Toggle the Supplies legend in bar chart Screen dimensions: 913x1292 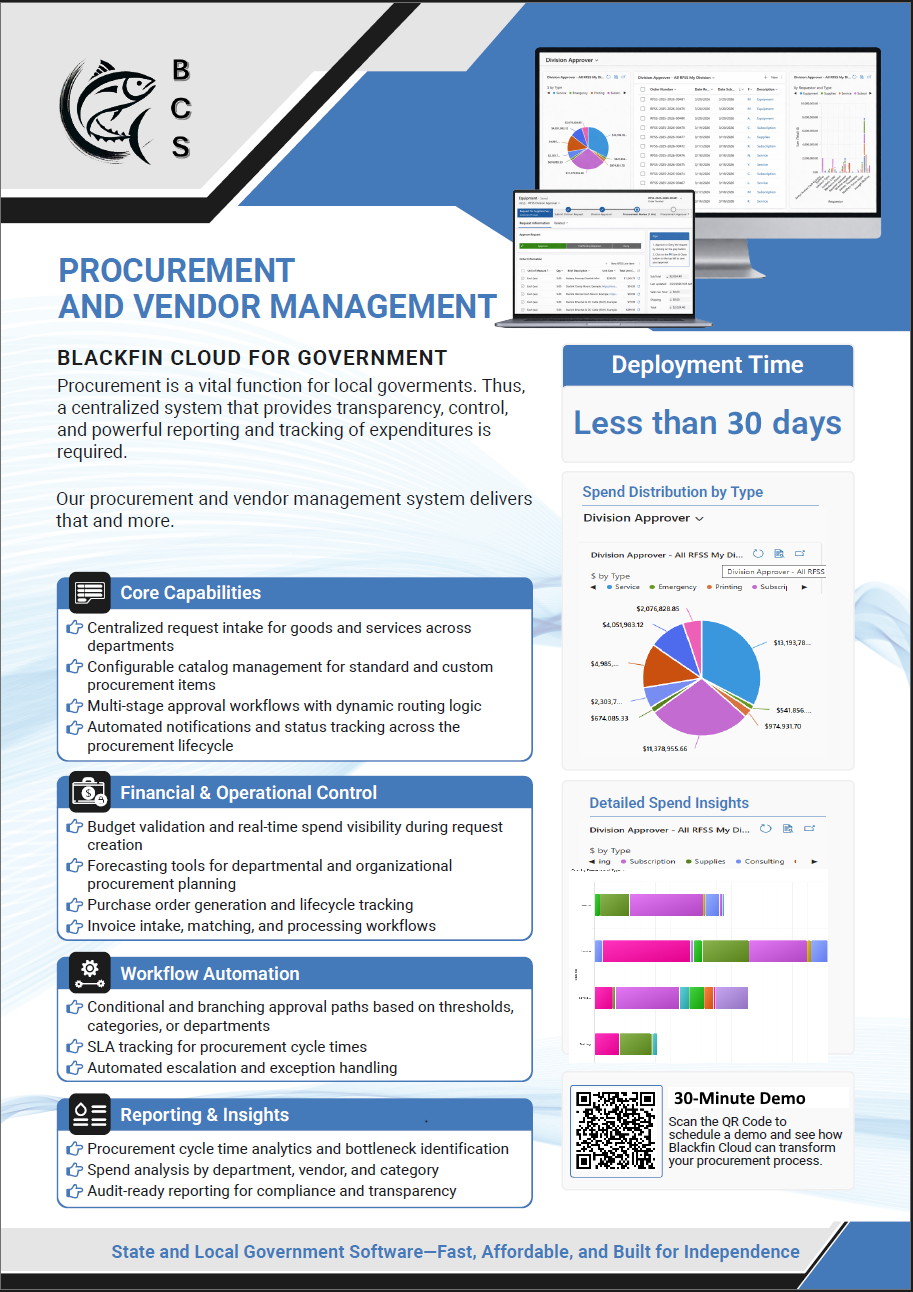(706, 861)
